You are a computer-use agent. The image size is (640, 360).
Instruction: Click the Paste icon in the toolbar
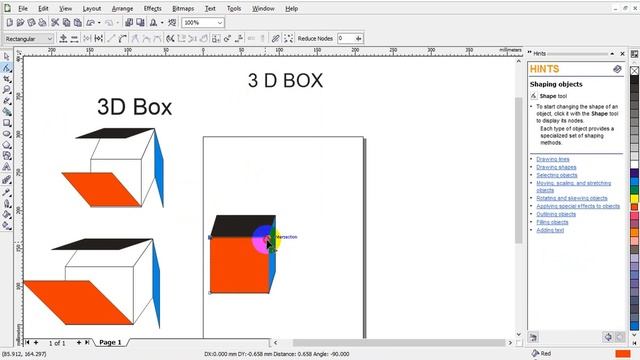(x=77, y=22)
